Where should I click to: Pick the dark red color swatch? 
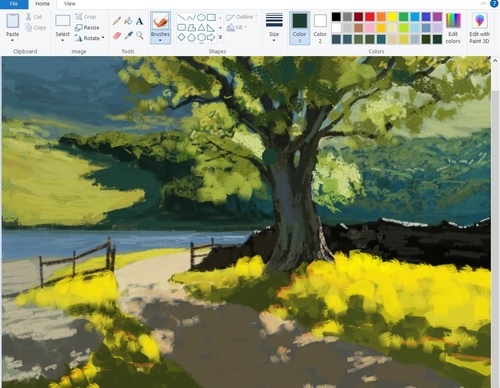coord(358,17)
